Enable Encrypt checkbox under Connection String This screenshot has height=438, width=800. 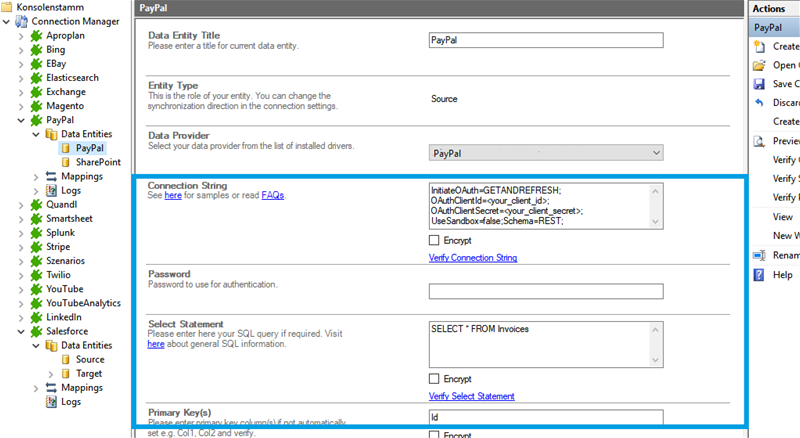coord(434,241)
